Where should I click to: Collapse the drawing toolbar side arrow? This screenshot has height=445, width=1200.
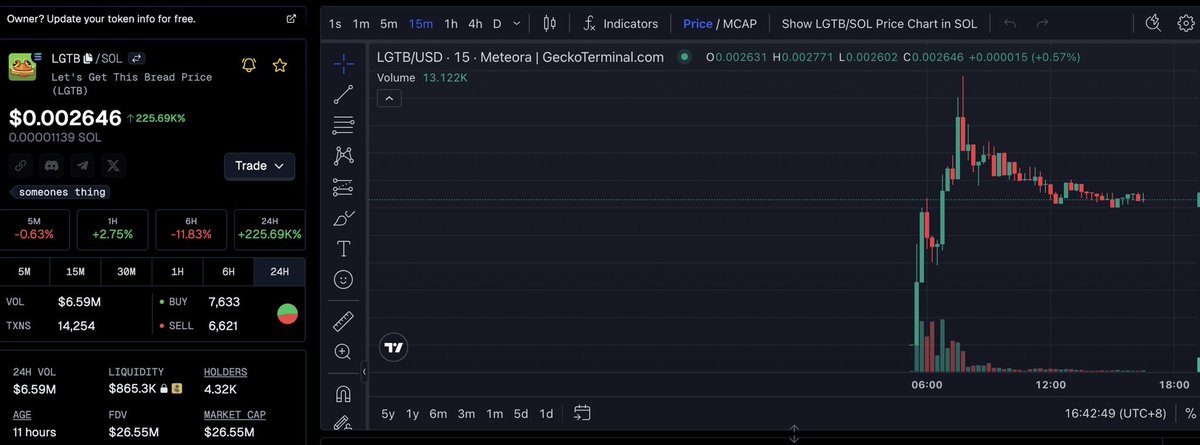pos(363,372)
